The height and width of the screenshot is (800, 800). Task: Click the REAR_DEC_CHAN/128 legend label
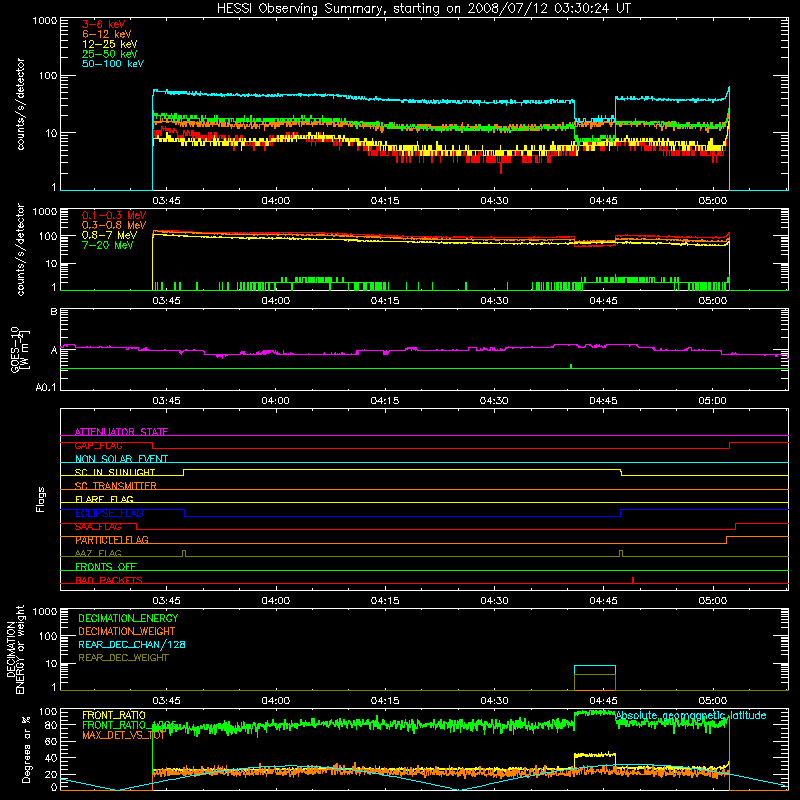132,644
